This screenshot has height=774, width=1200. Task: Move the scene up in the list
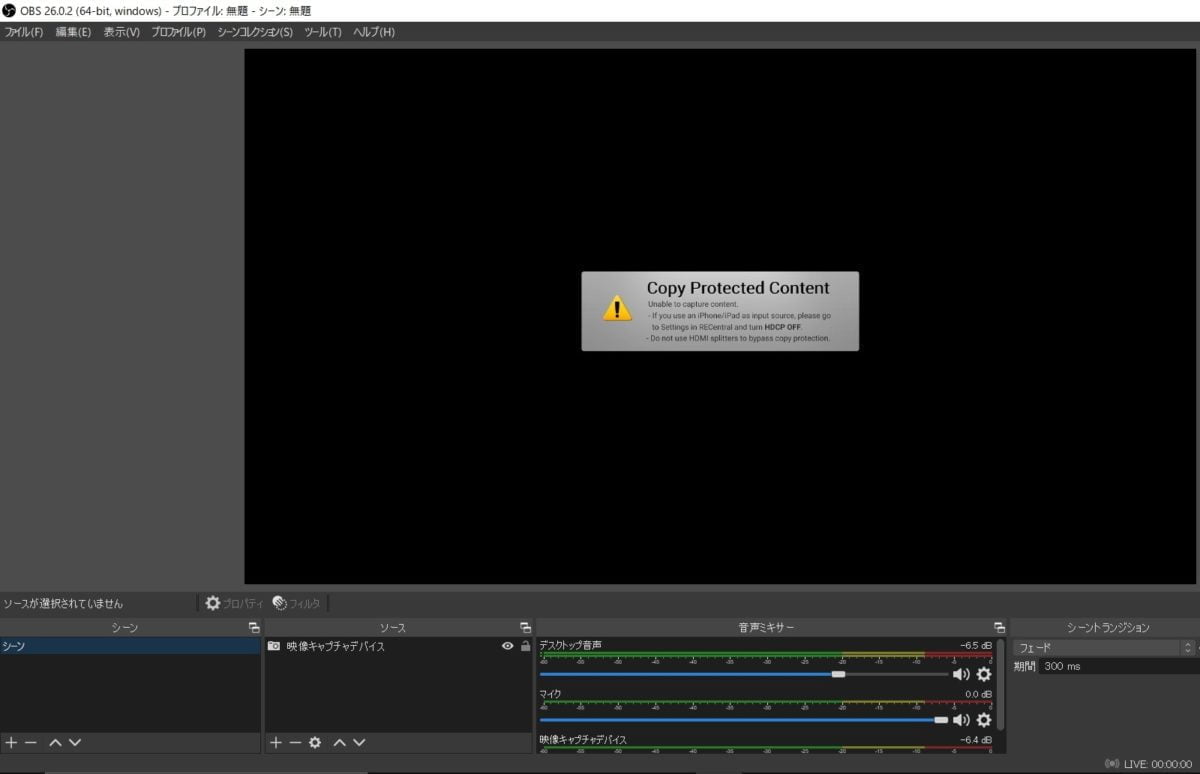click(x=55, y=742)
